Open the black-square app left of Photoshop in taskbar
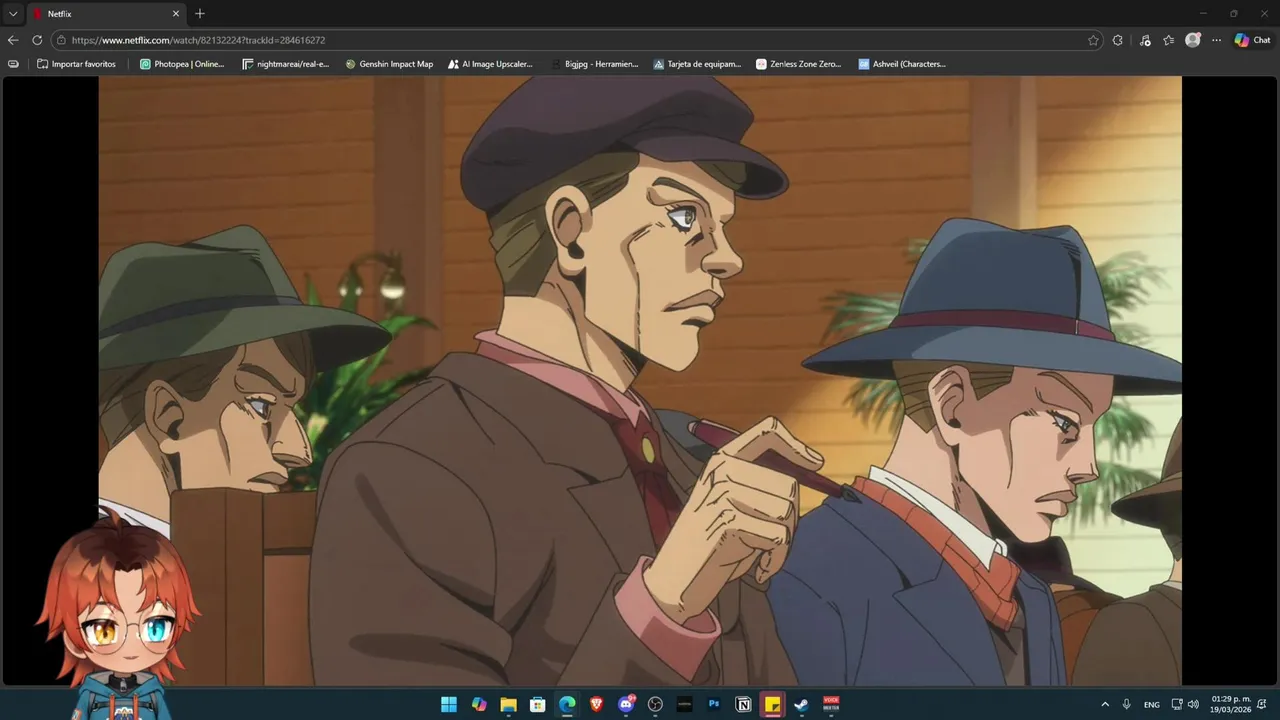Image resolution: width=1280 pixels, height=720 pixels. (x=684, y=704)
